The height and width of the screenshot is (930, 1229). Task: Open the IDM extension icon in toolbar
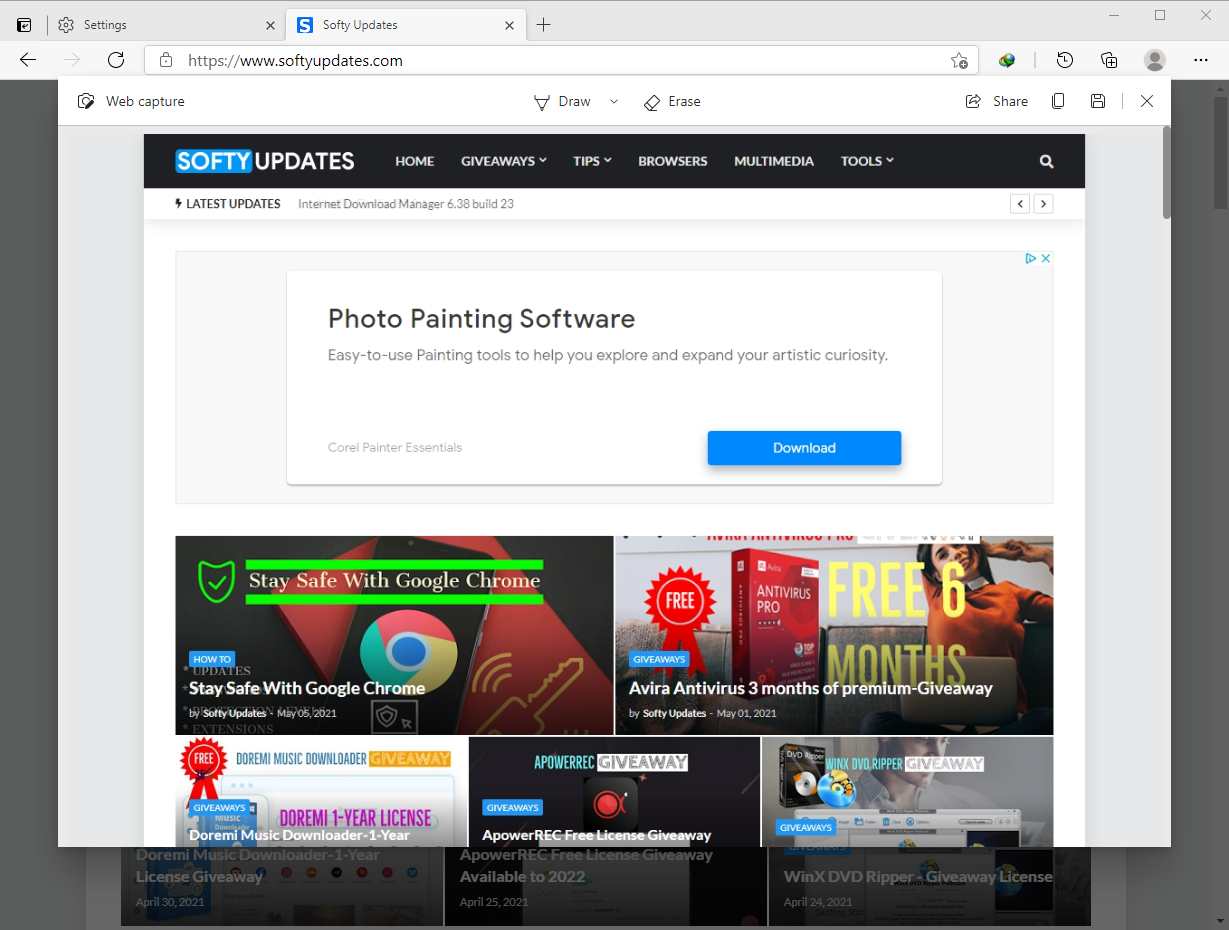(x=1007, y=60)
